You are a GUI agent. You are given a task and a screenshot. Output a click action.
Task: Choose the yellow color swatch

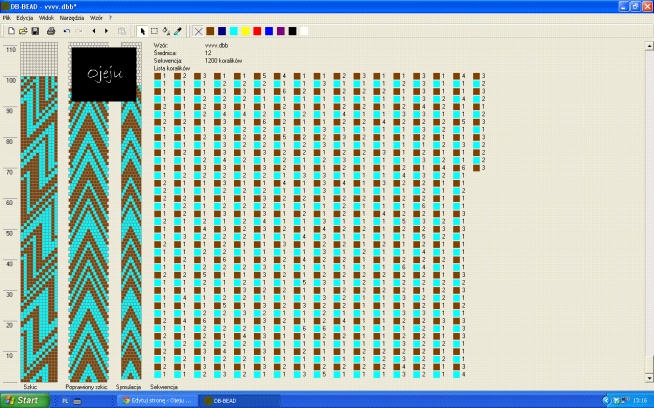tap(245, 31)
